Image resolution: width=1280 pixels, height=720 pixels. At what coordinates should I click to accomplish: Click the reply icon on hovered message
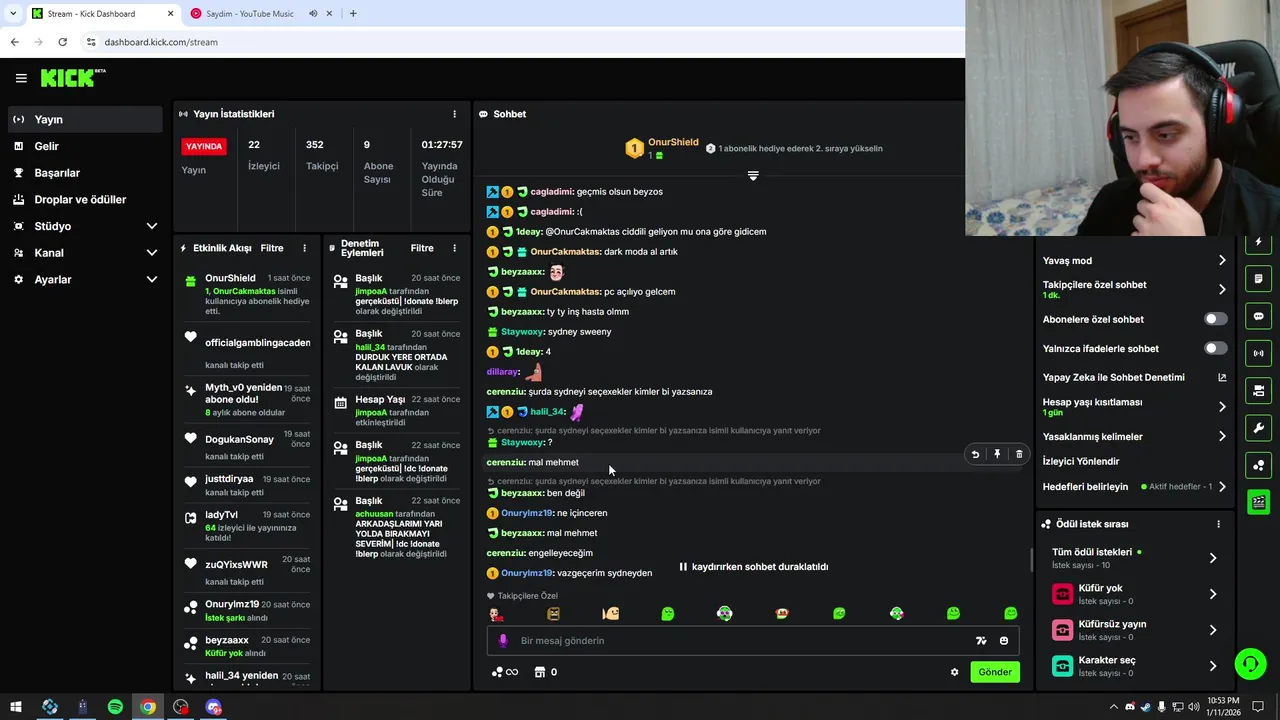pyautogui.click(x=975, y=454)
